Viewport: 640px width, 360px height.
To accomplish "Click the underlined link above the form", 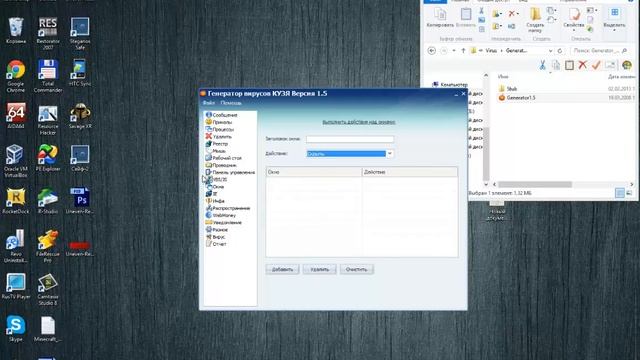I will tap(359, 122).
